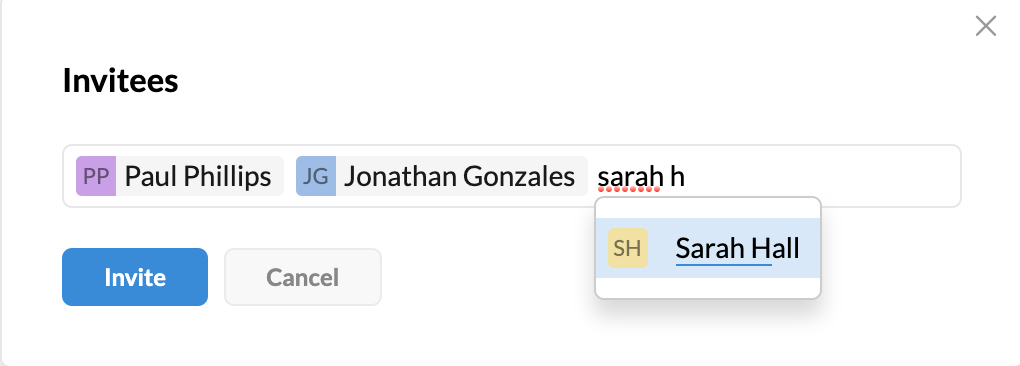The height and width of the screenshot is (366, 1020).
Task: Dismiss the dialog using the Cancel button
Action: 302,277
